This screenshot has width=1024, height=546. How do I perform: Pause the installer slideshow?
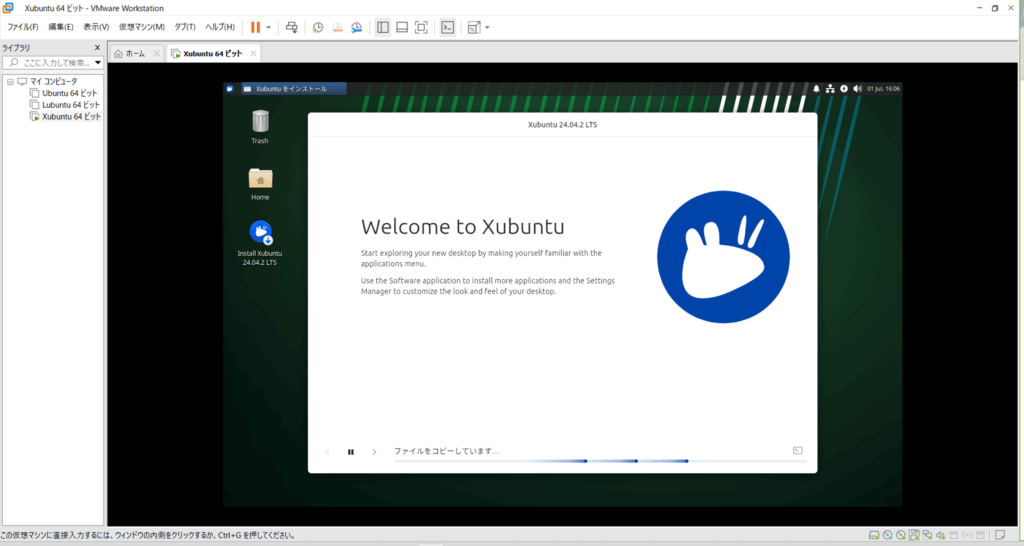click(x=351, y=452)
